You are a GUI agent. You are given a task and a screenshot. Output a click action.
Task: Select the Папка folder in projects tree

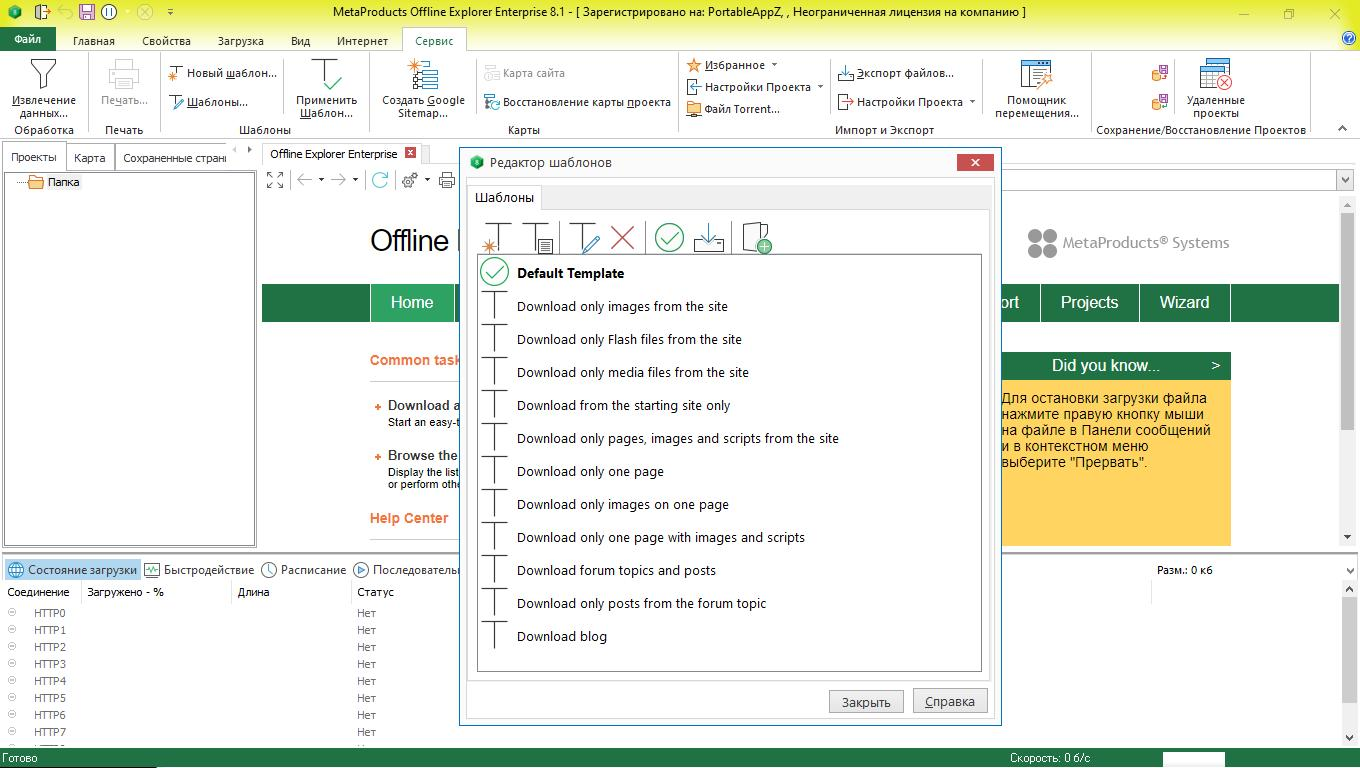54,182
